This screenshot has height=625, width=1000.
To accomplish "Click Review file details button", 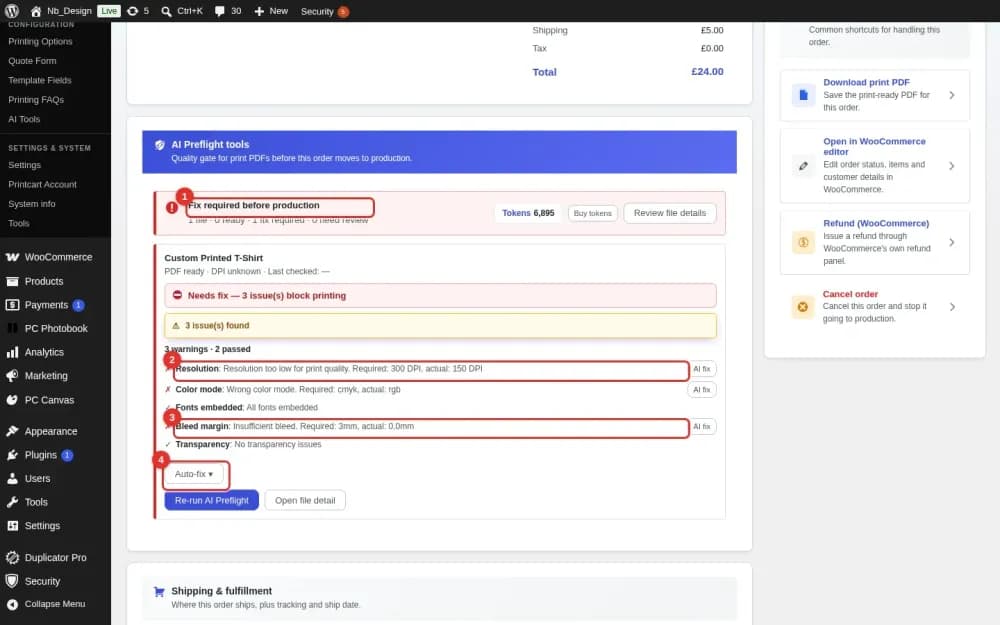I will point(670,213).
